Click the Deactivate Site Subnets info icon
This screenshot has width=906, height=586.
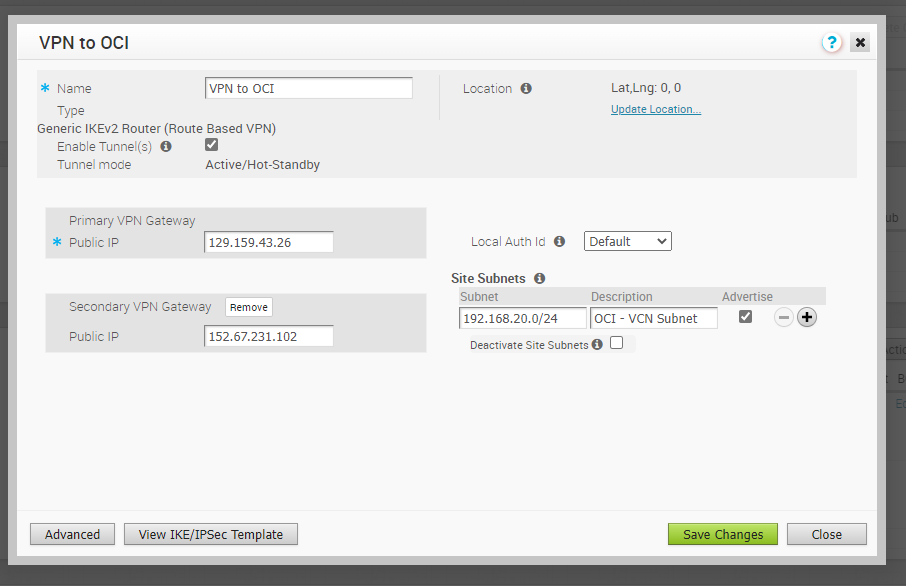(x=597, y=344)
